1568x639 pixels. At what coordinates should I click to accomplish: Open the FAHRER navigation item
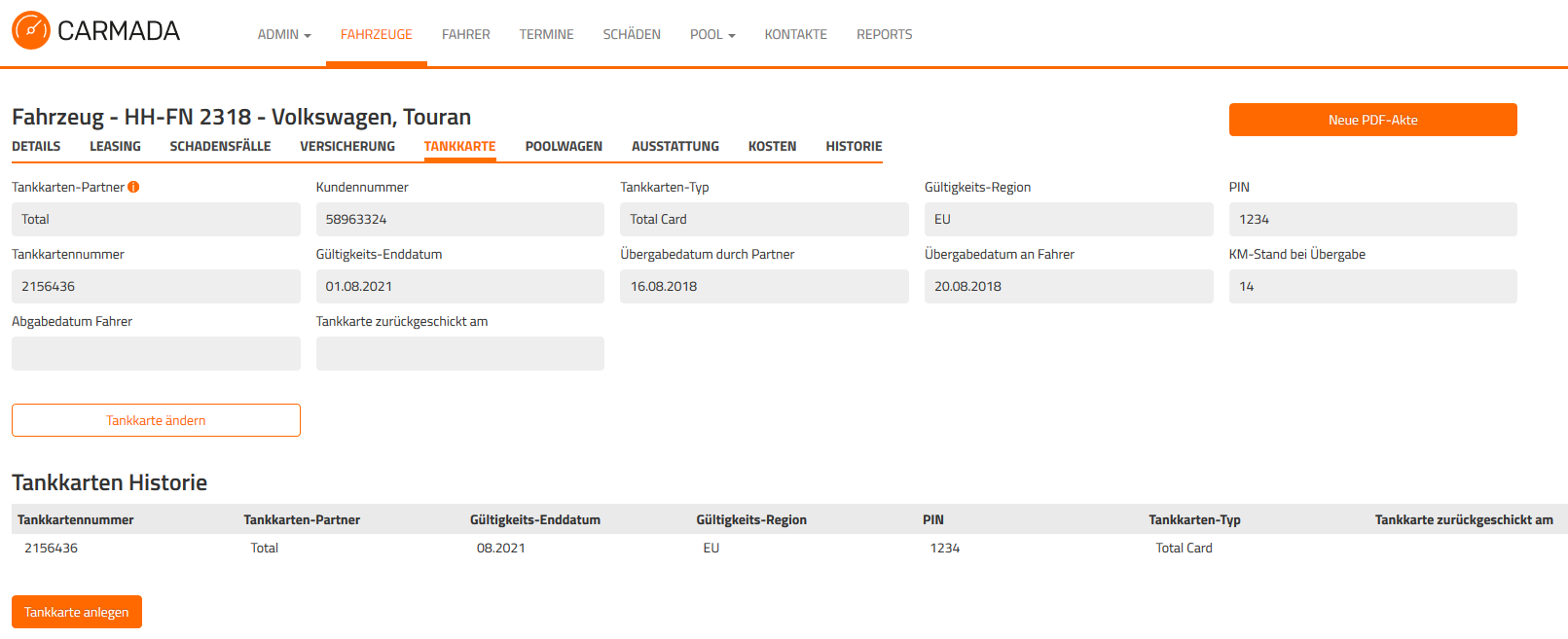pos(466,34)
